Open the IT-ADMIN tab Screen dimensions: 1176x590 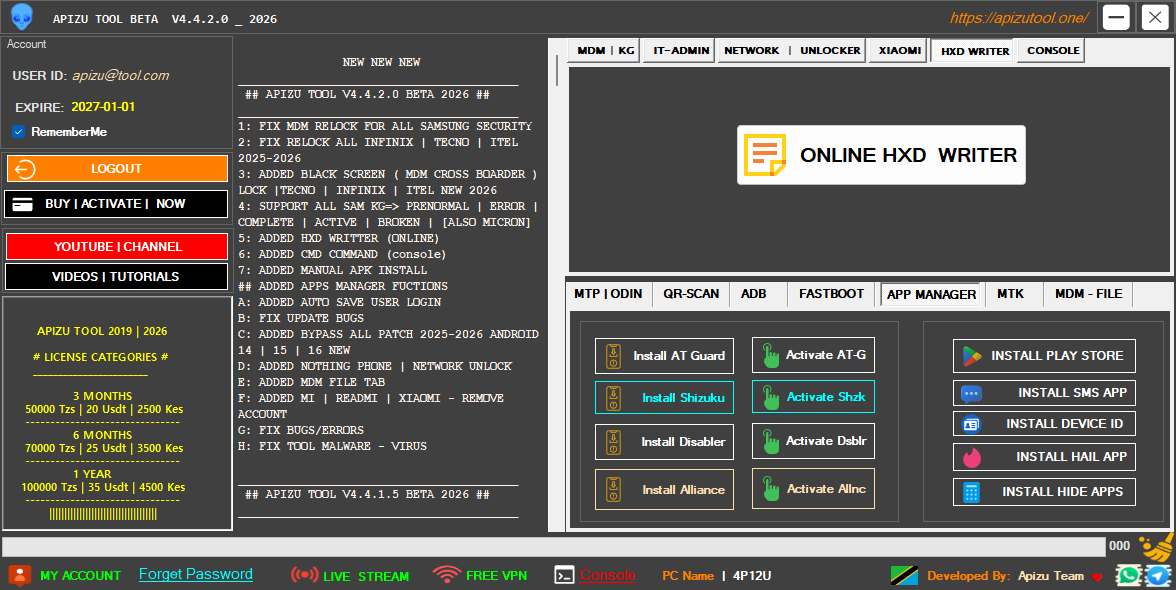[681, 50]
